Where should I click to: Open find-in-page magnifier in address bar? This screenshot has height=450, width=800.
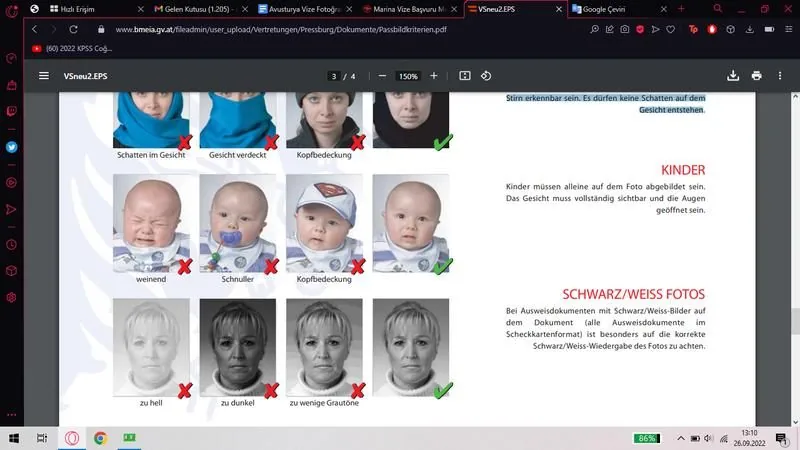pyautogui.click(x=594, y=30)
